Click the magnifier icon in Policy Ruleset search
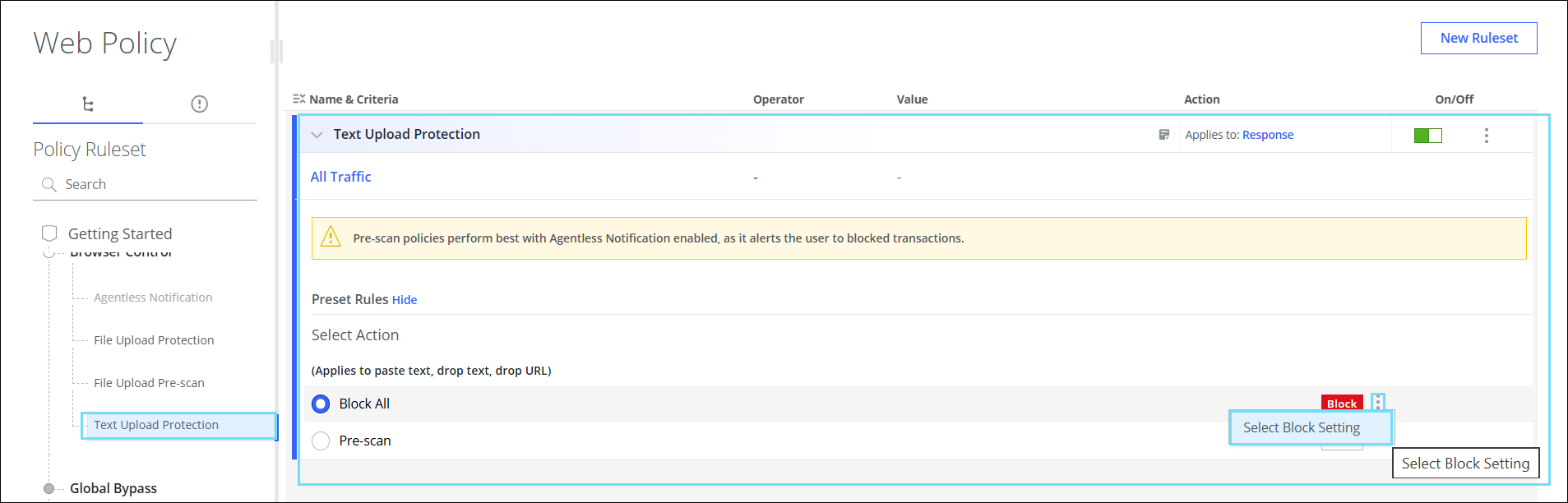1568x503 pixels. pyautogui.click(x=49, y=185)
